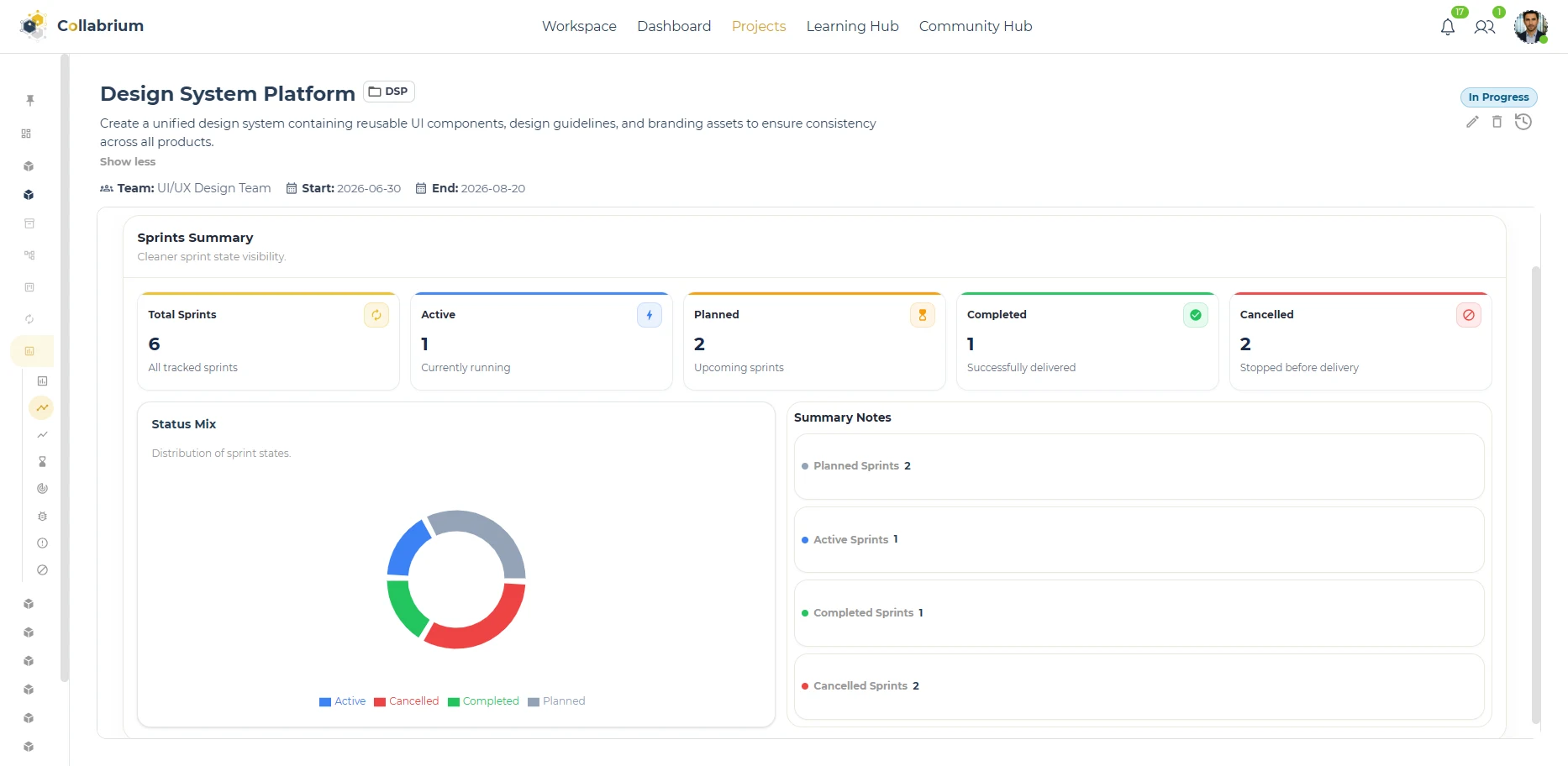This screenshot has height=766, width=1568.
Task: Open the hierarchy tree sidebar icon
Action: click(x=29, y=254)
